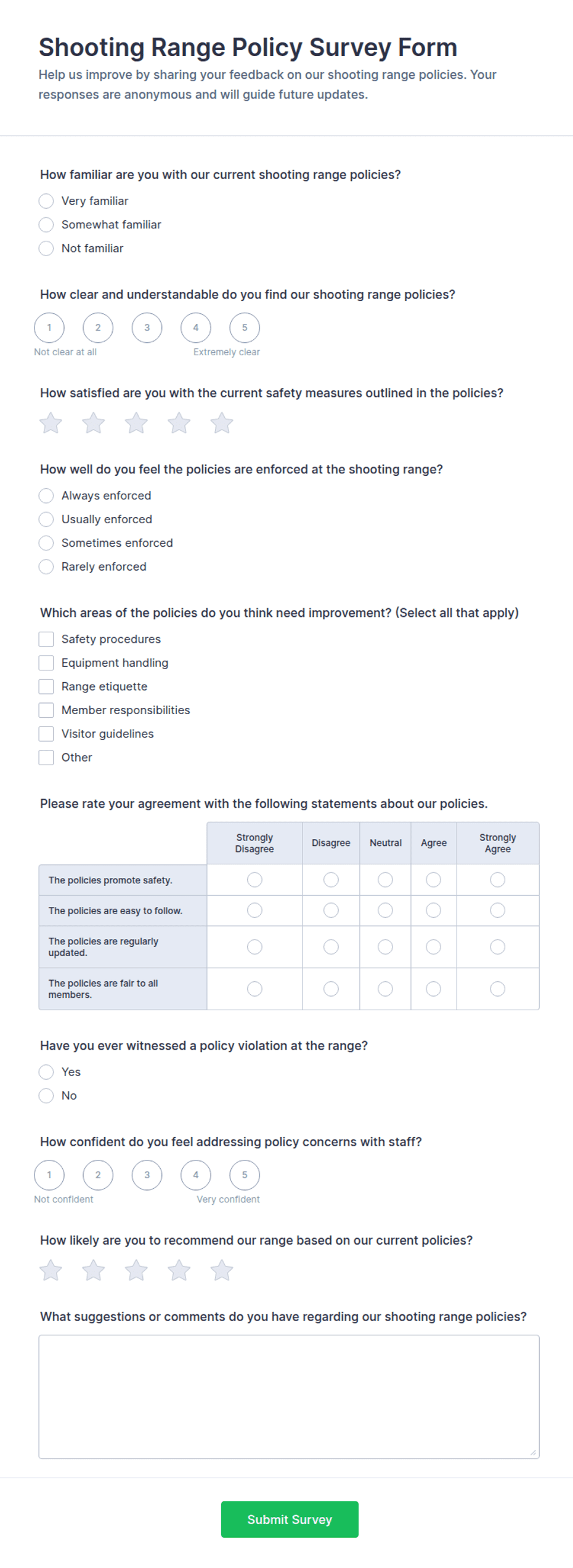The image size is (573, 1568).
Task: Choose confidence level 2 with staff
Action: pos(98,1175)
